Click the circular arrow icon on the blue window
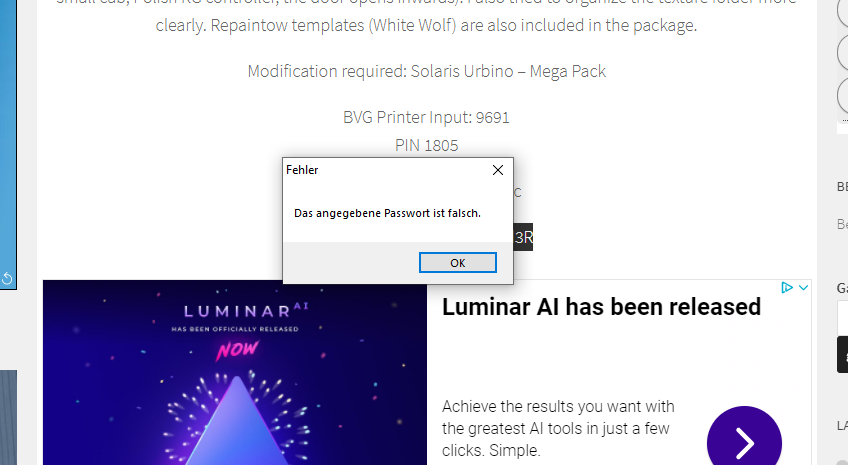This screenshot has width=848, height=465. 7,278
